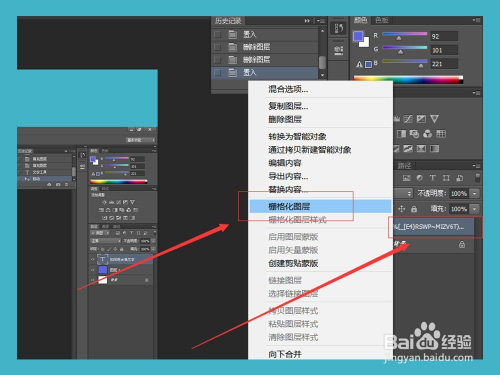Screen dimensions: 500x375
Task: Filter layers by shape in large Layers panel
Action: pyautogui.click(x=446, y=178)
